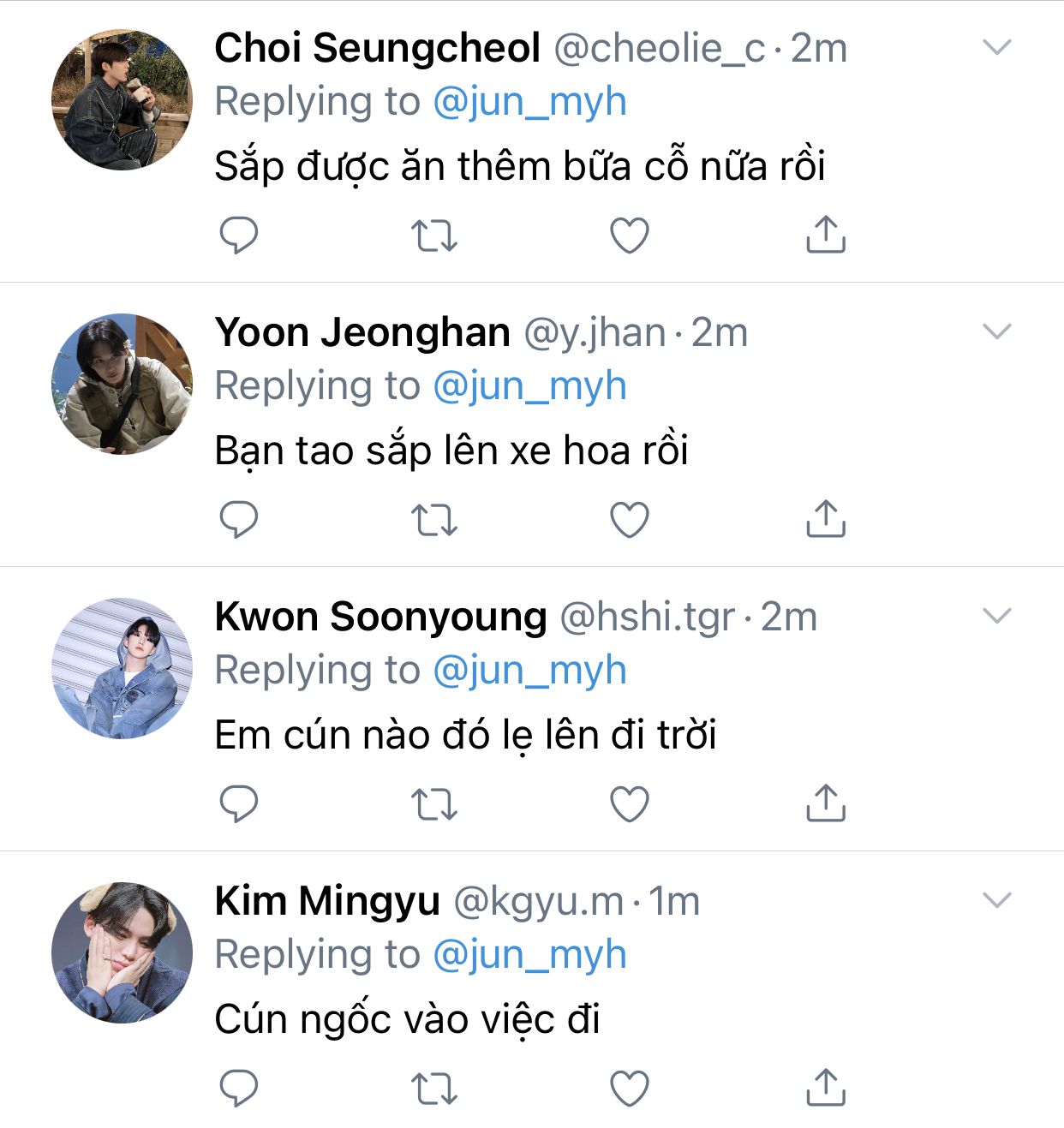The image size is (1064, 1128).
Task: View Kwon Soonyoung's avatar
Action: 122,669
